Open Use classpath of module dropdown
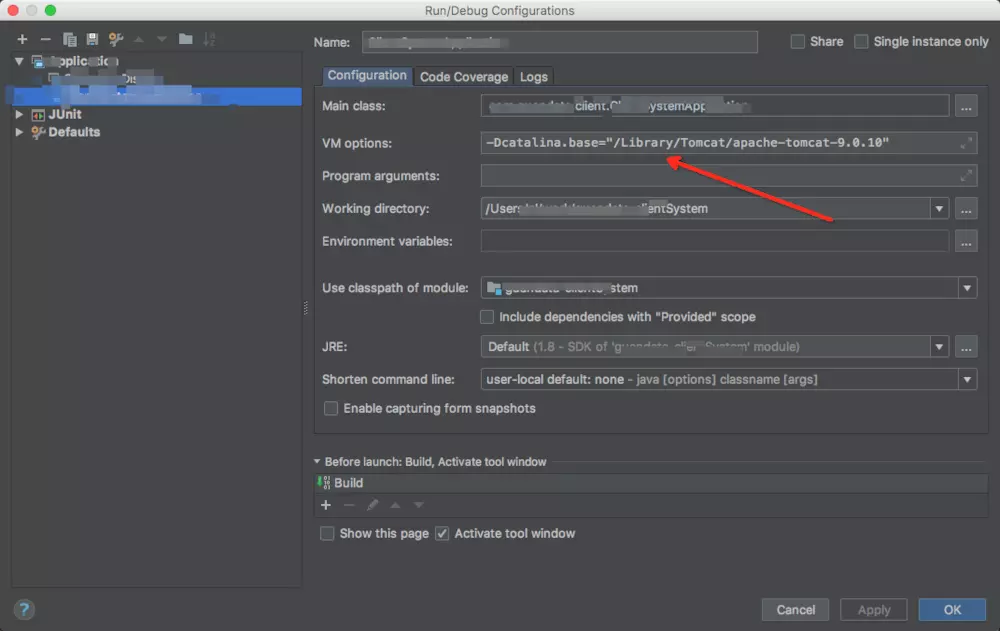The width and height of the screenshot is (1000, 631). pos(967,288)
